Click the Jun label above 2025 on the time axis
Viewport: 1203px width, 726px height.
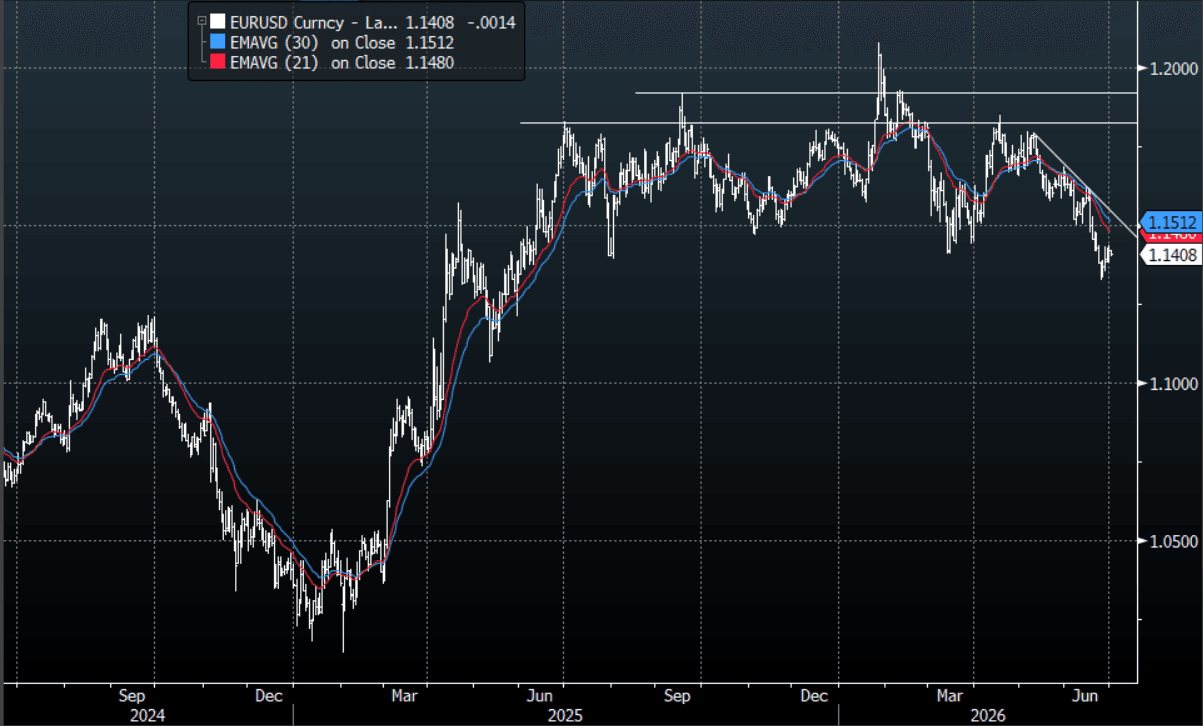point(540,695)
